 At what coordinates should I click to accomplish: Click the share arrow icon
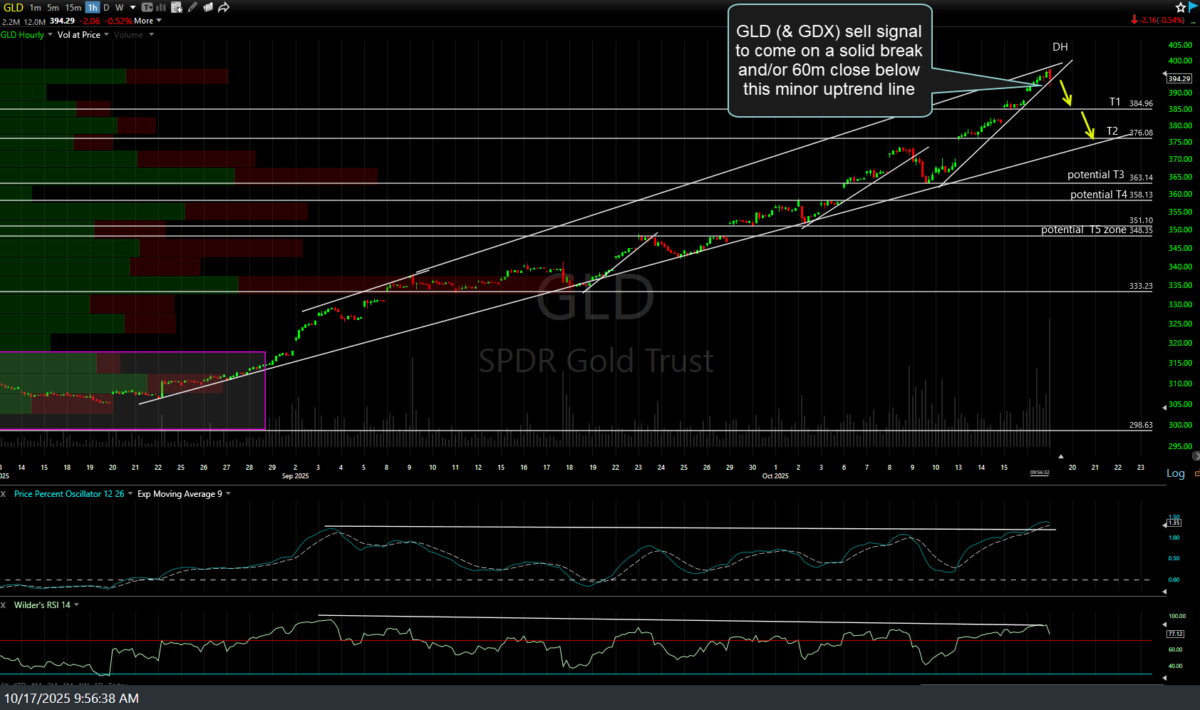[x=225, y=7]
